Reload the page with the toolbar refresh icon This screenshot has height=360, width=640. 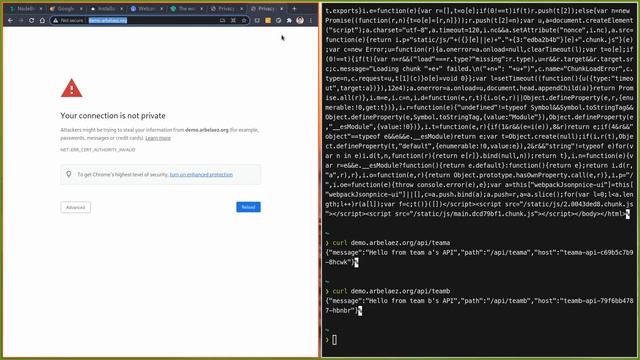[31, 20]
